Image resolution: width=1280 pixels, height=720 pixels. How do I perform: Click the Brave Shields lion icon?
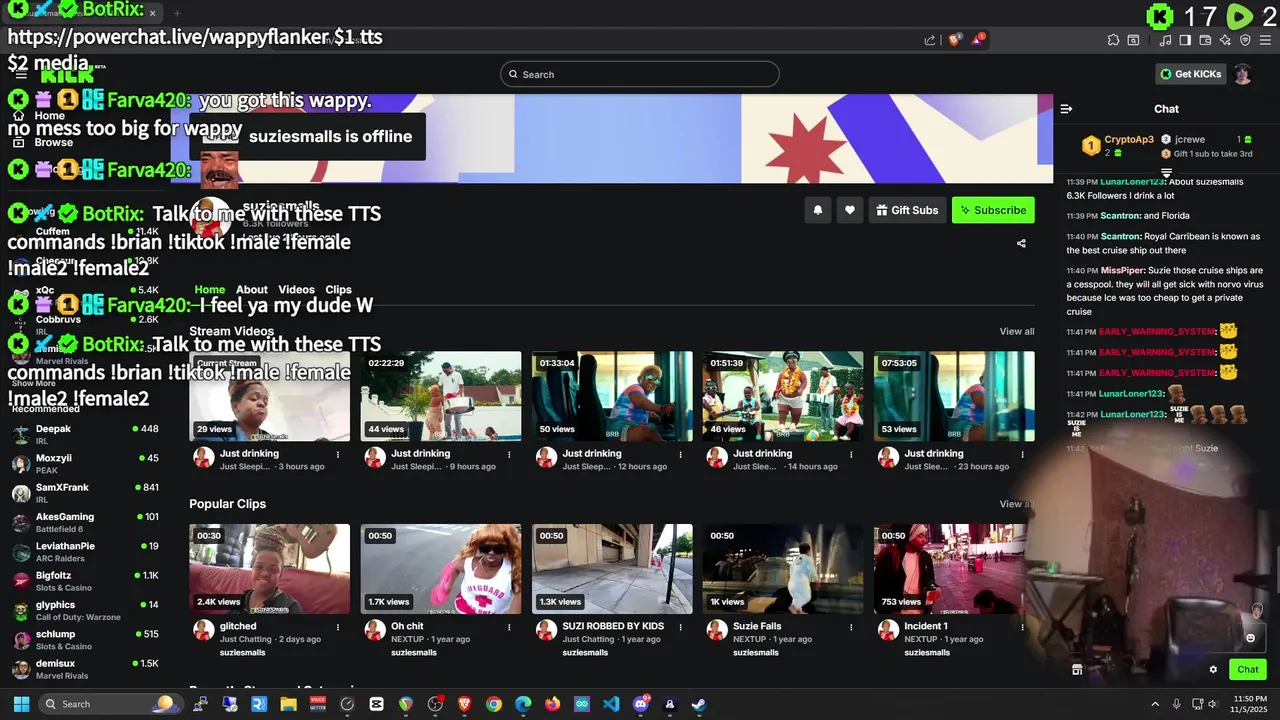pos(955,40)
